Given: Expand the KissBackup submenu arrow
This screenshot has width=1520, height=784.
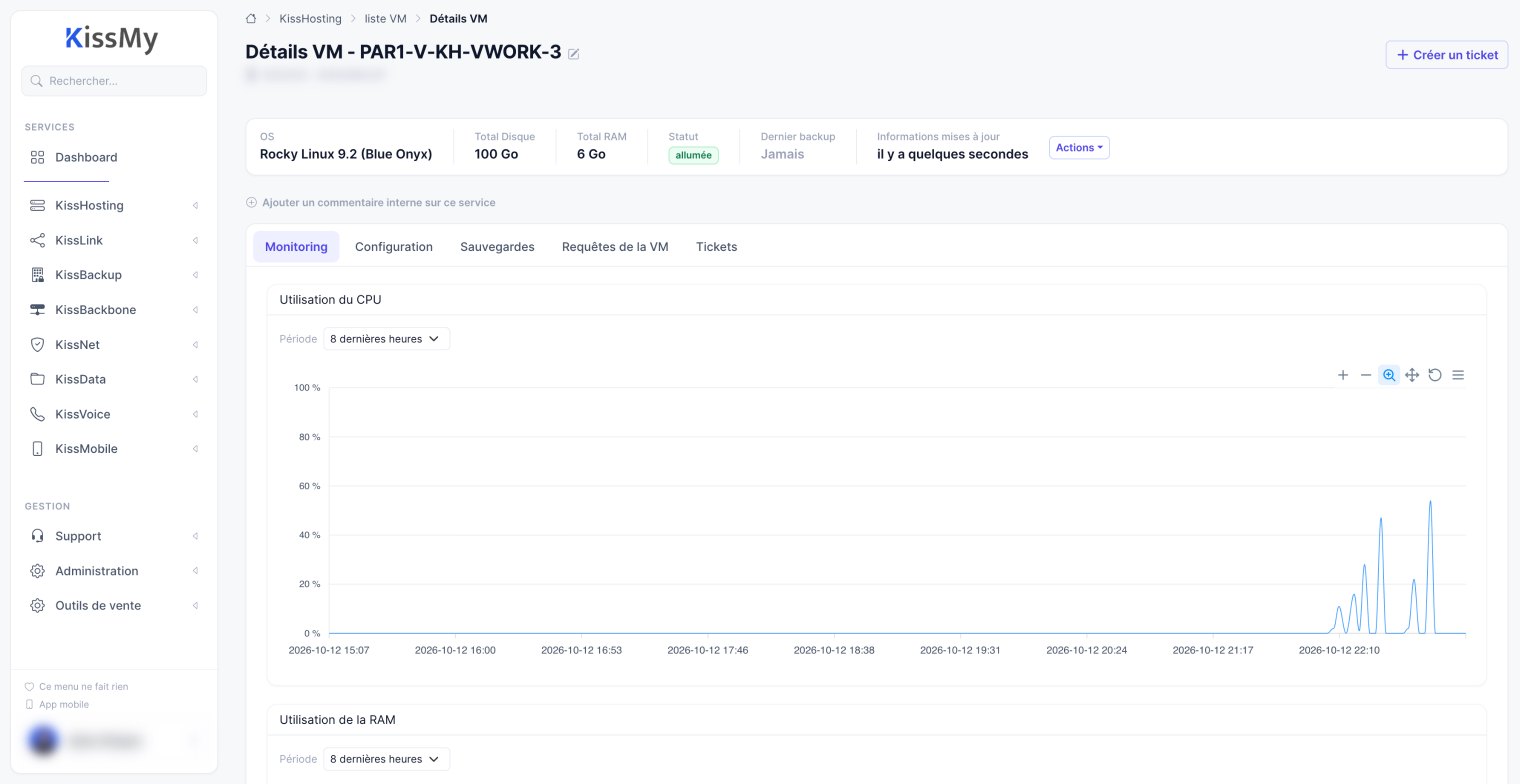Looking at the screenshot, I should click(x=195, y=275).
